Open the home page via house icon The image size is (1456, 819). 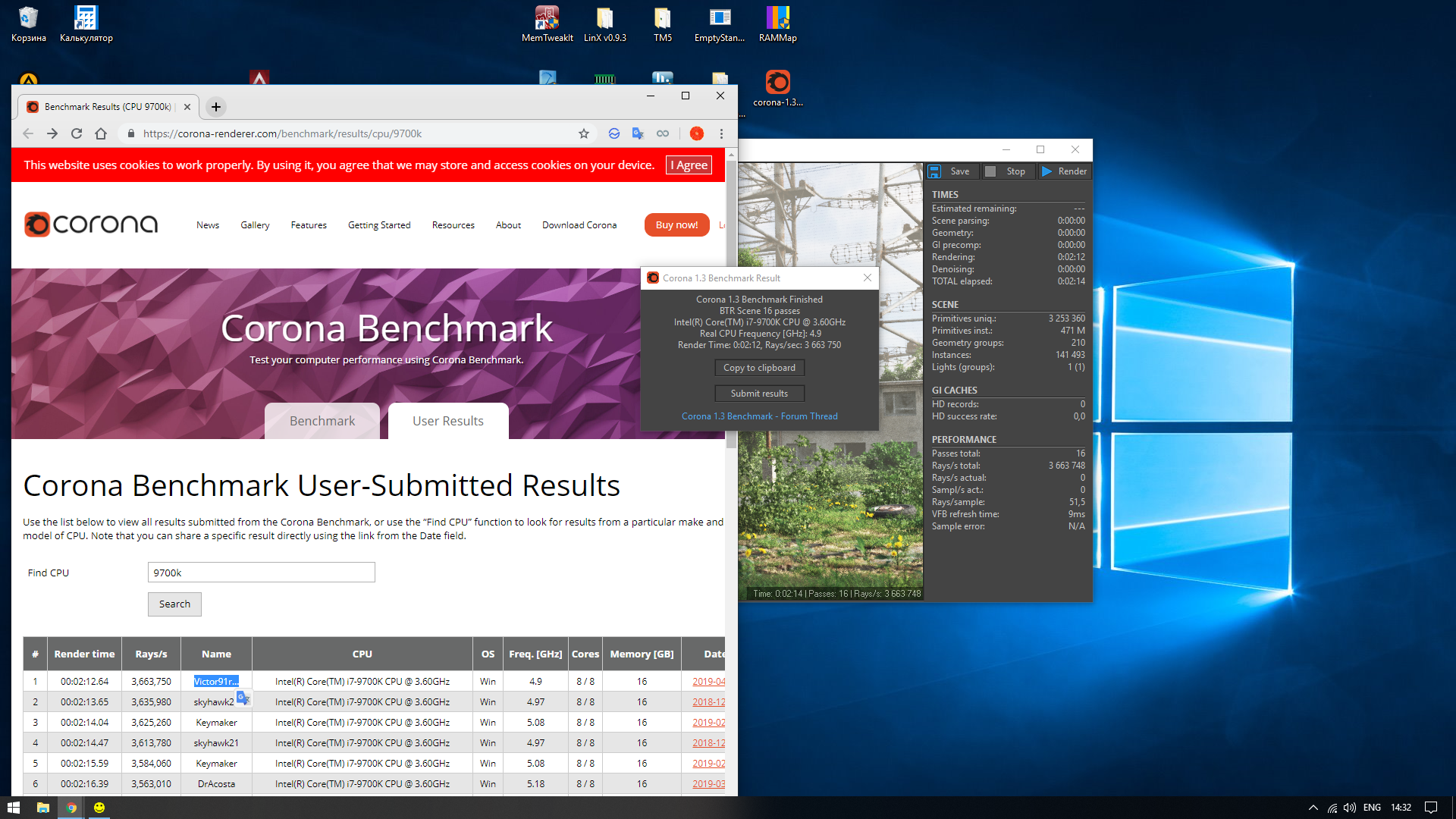[x=101, y=133]
